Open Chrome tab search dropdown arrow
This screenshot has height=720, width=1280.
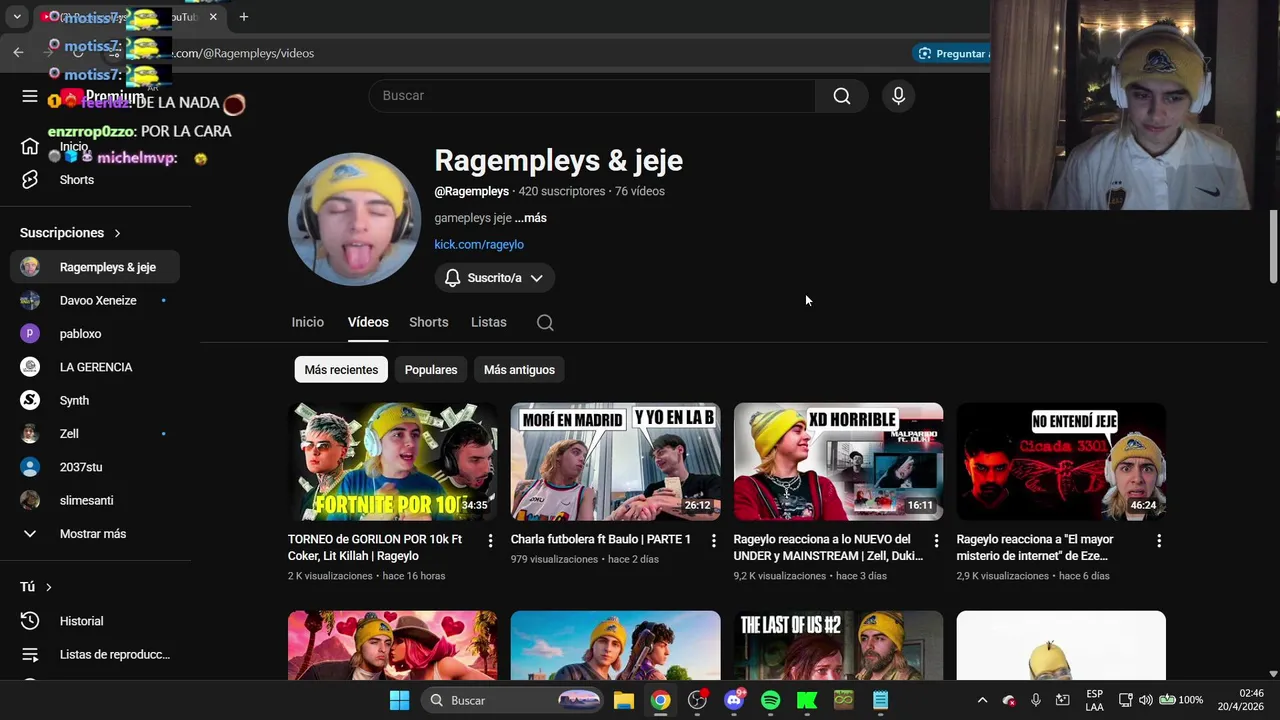pos(17,17)
